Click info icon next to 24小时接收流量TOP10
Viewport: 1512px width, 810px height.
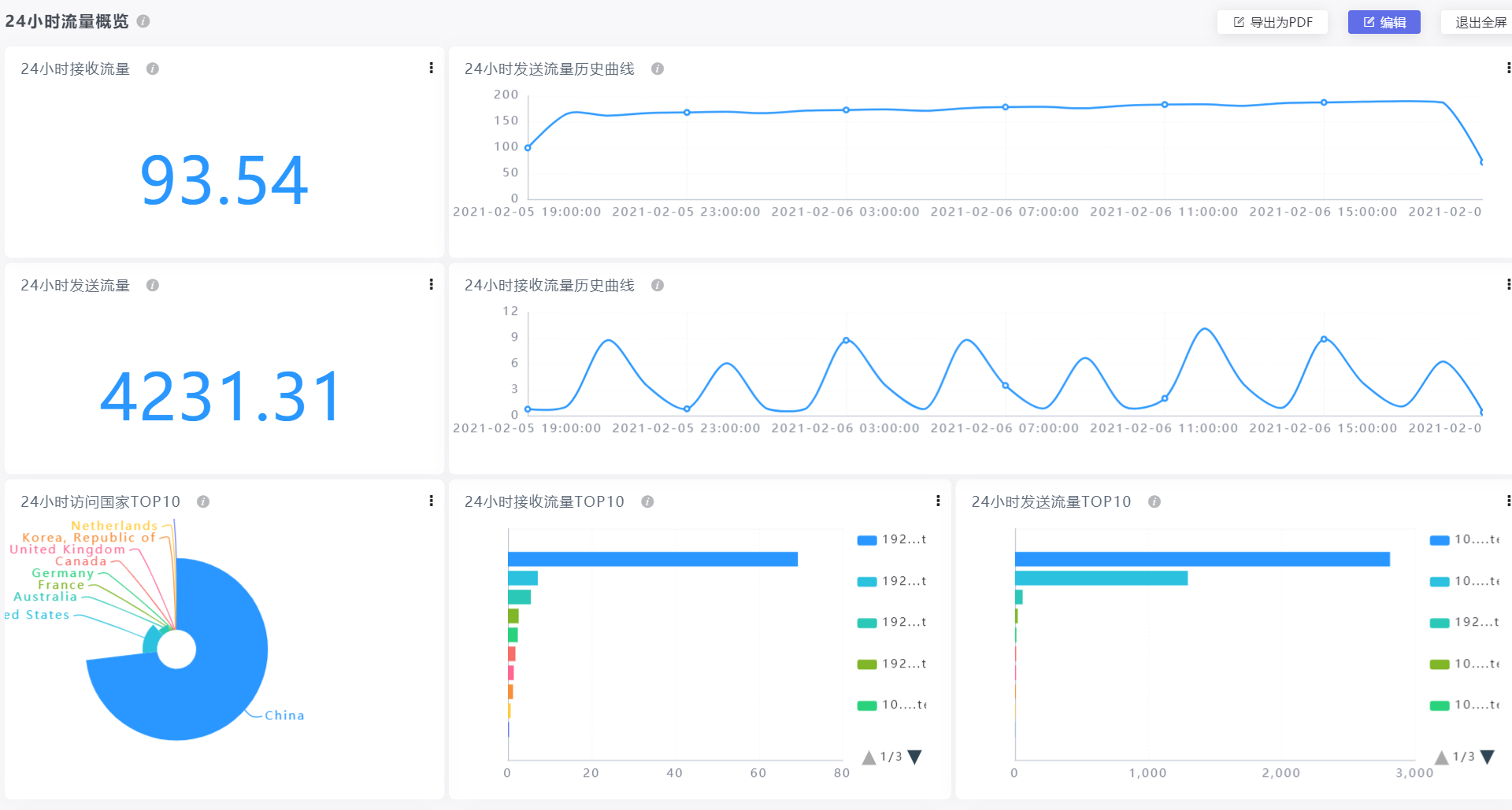[647, 501]
